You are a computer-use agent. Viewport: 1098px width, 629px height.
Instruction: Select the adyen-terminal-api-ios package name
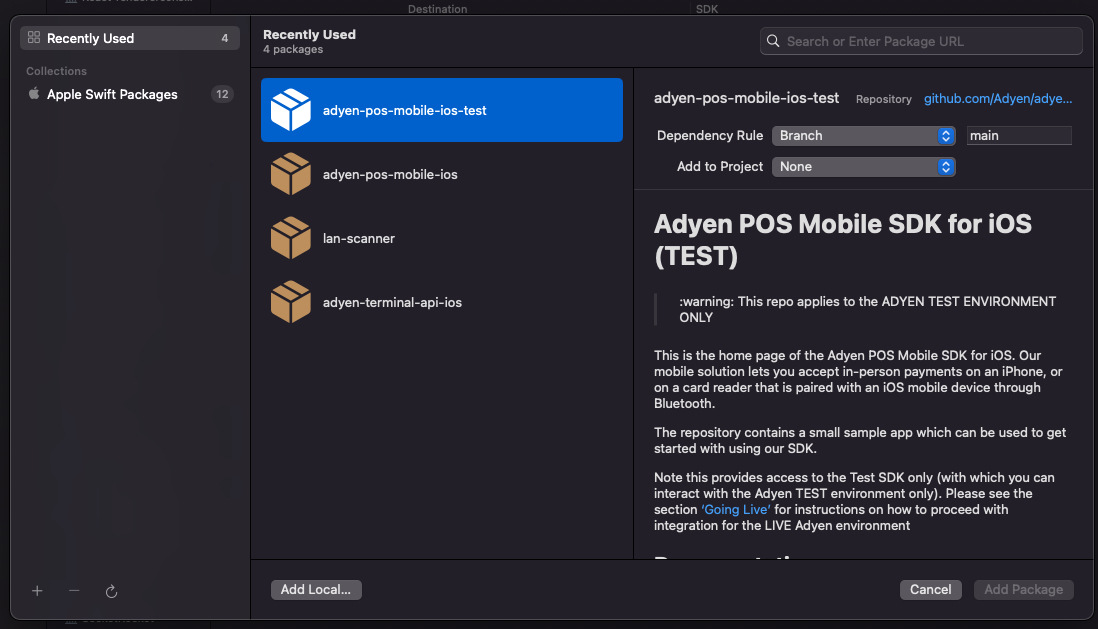click(392, 303)
